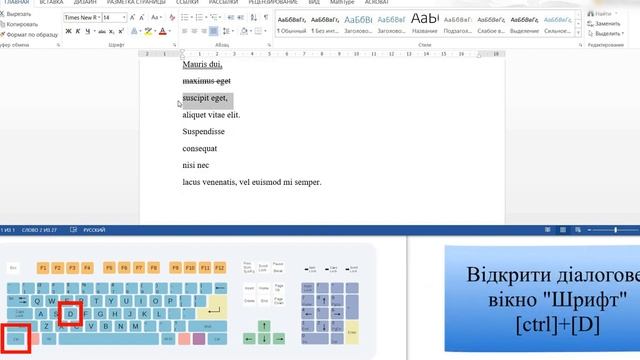
Task: Insert a multilevel list
Action: 213,18
